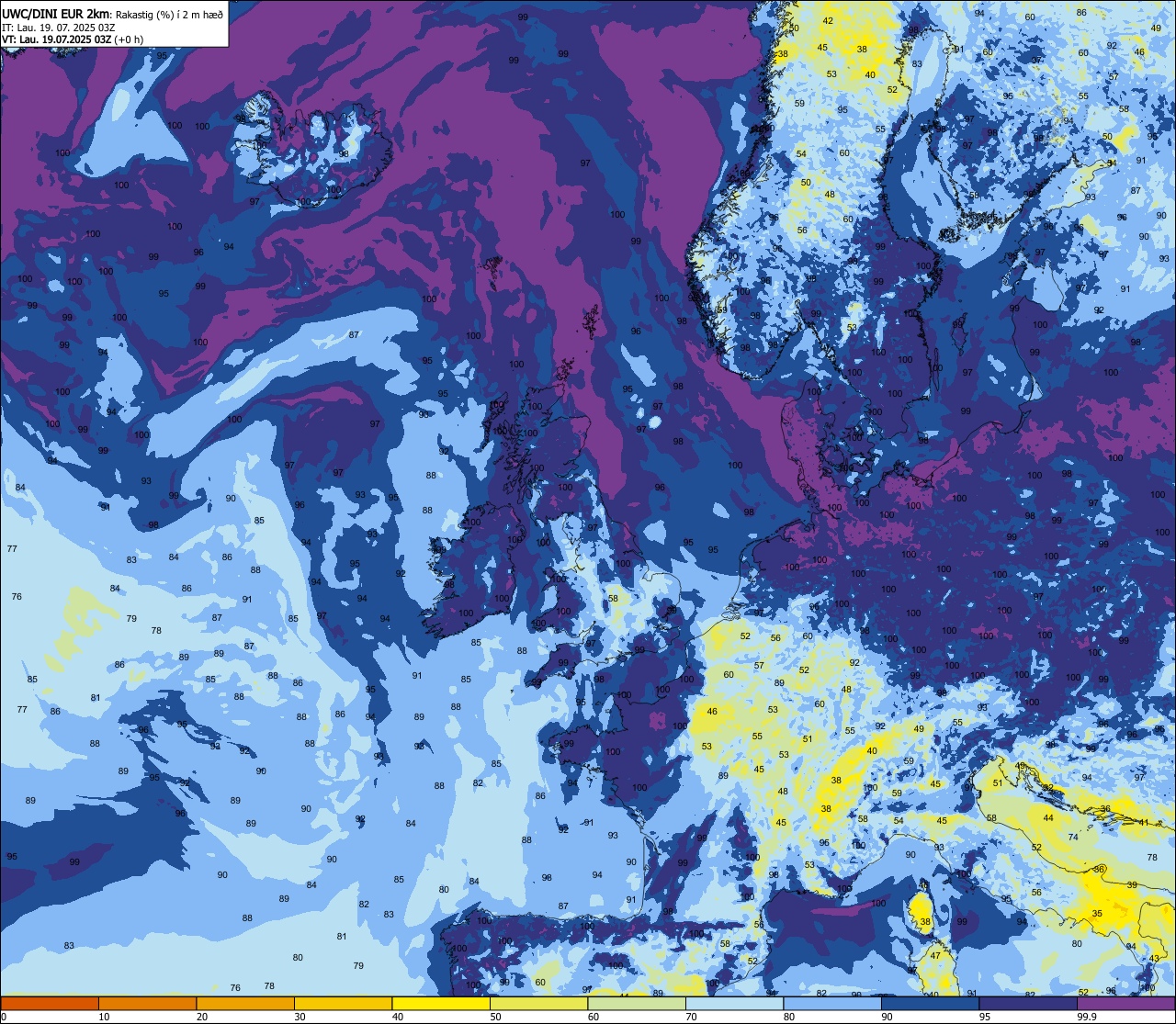The image size is (1176, 1024).
Task: Click the legend tick label '40'
Action: 398,1017
